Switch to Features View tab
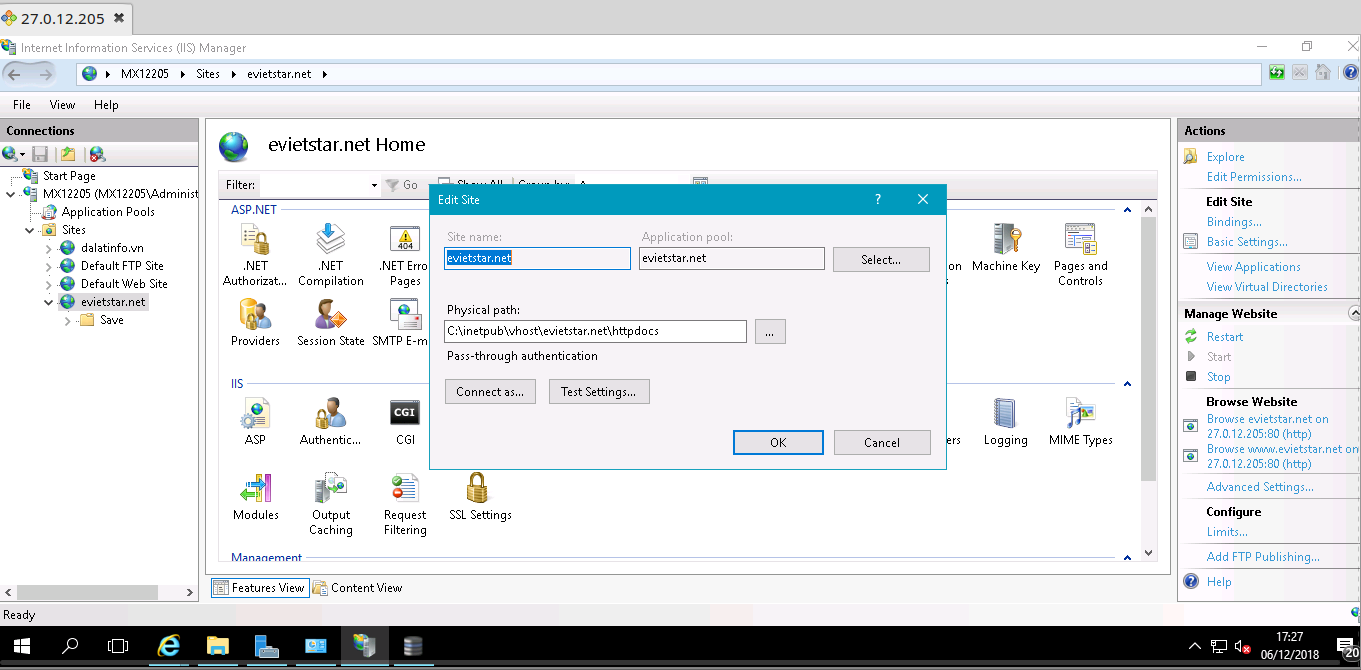This screenshot has width=1361, height=670. [259, 588]
